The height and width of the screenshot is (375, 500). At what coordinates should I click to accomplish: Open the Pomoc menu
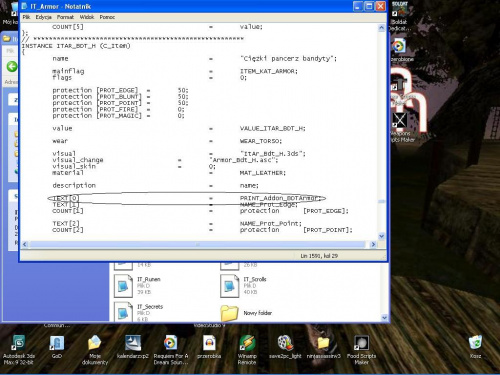[x=107, y=17]
